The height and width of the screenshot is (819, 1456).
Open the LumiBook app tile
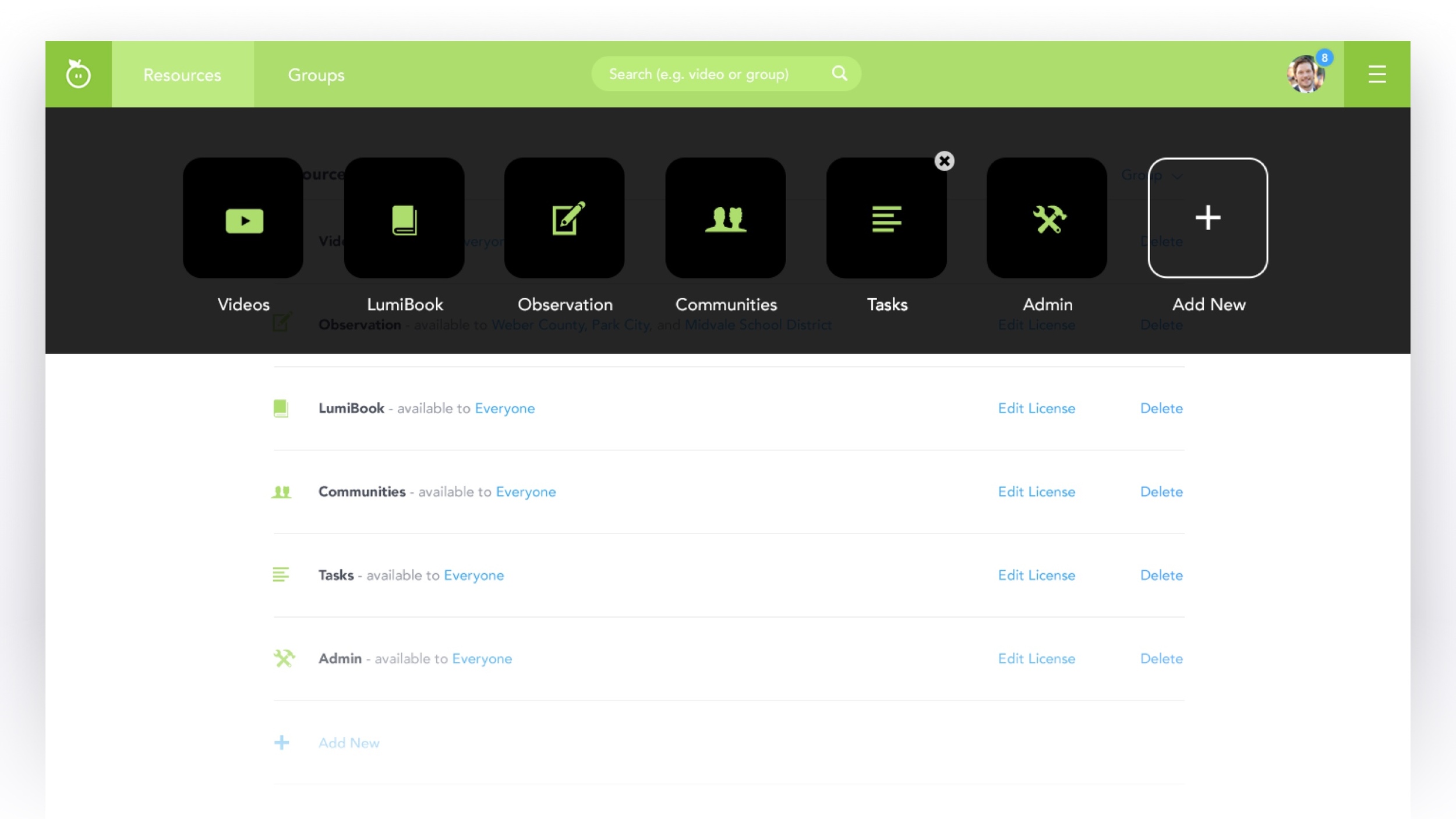click(404, 218)
